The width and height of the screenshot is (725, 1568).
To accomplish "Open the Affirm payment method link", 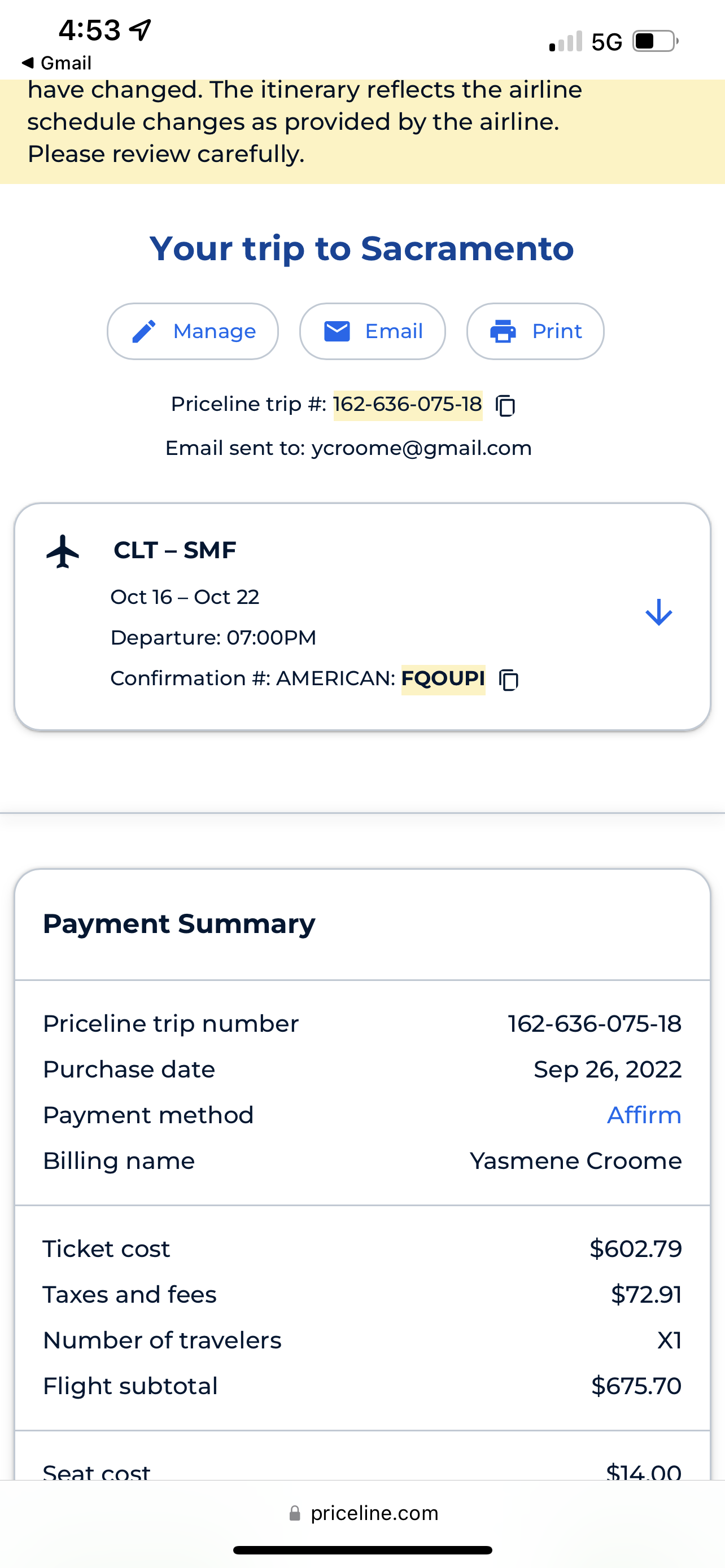I will (644, 1115).
